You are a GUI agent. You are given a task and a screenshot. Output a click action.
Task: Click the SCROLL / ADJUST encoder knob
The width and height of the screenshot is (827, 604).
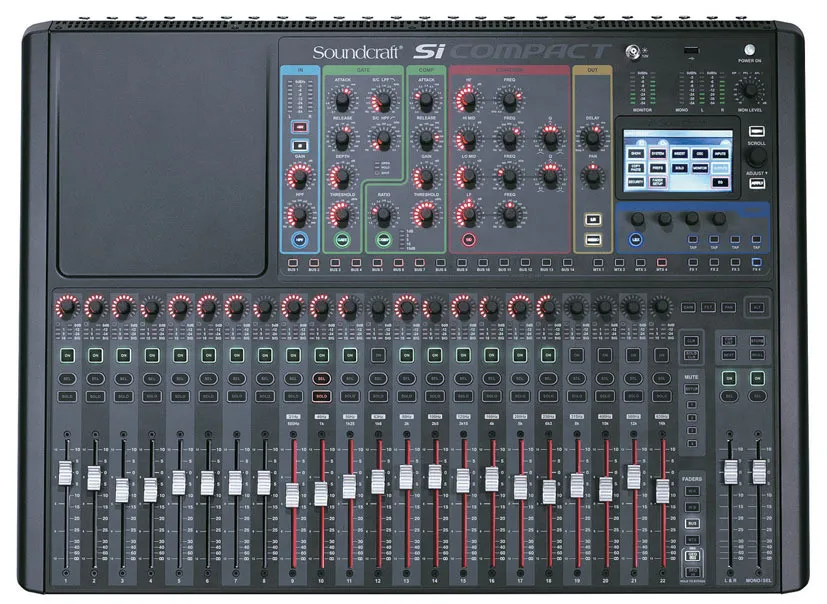pyautogui.click(x=756, y=157)
